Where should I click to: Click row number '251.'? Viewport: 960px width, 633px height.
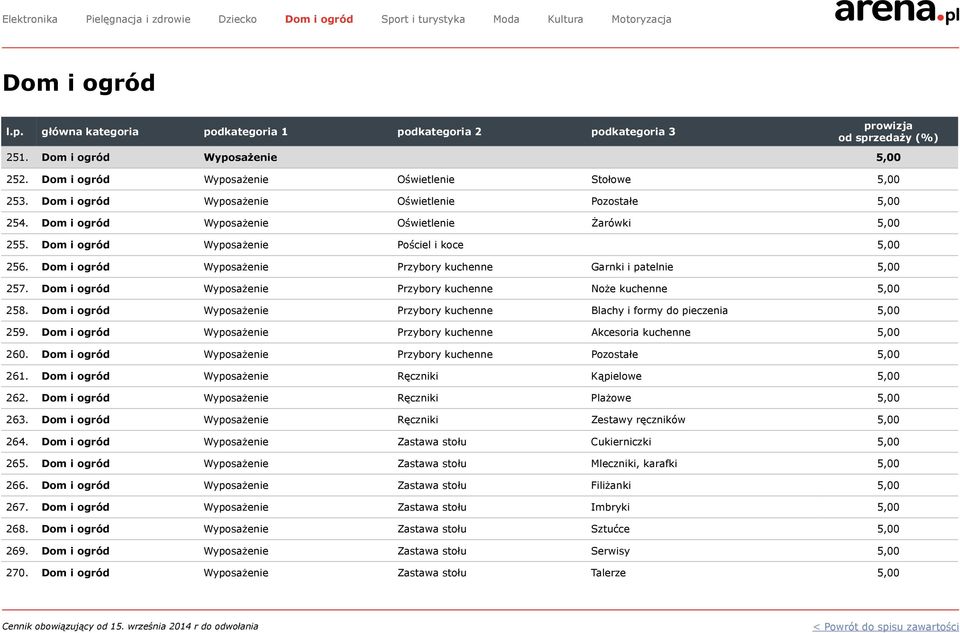pos(17,157)
